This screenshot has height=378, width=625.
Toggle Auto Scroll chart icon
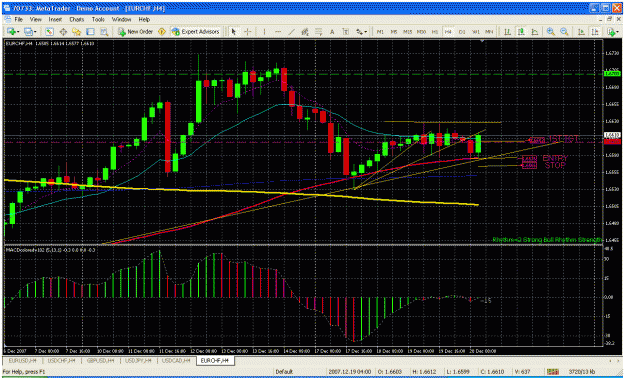coord(581,32)
